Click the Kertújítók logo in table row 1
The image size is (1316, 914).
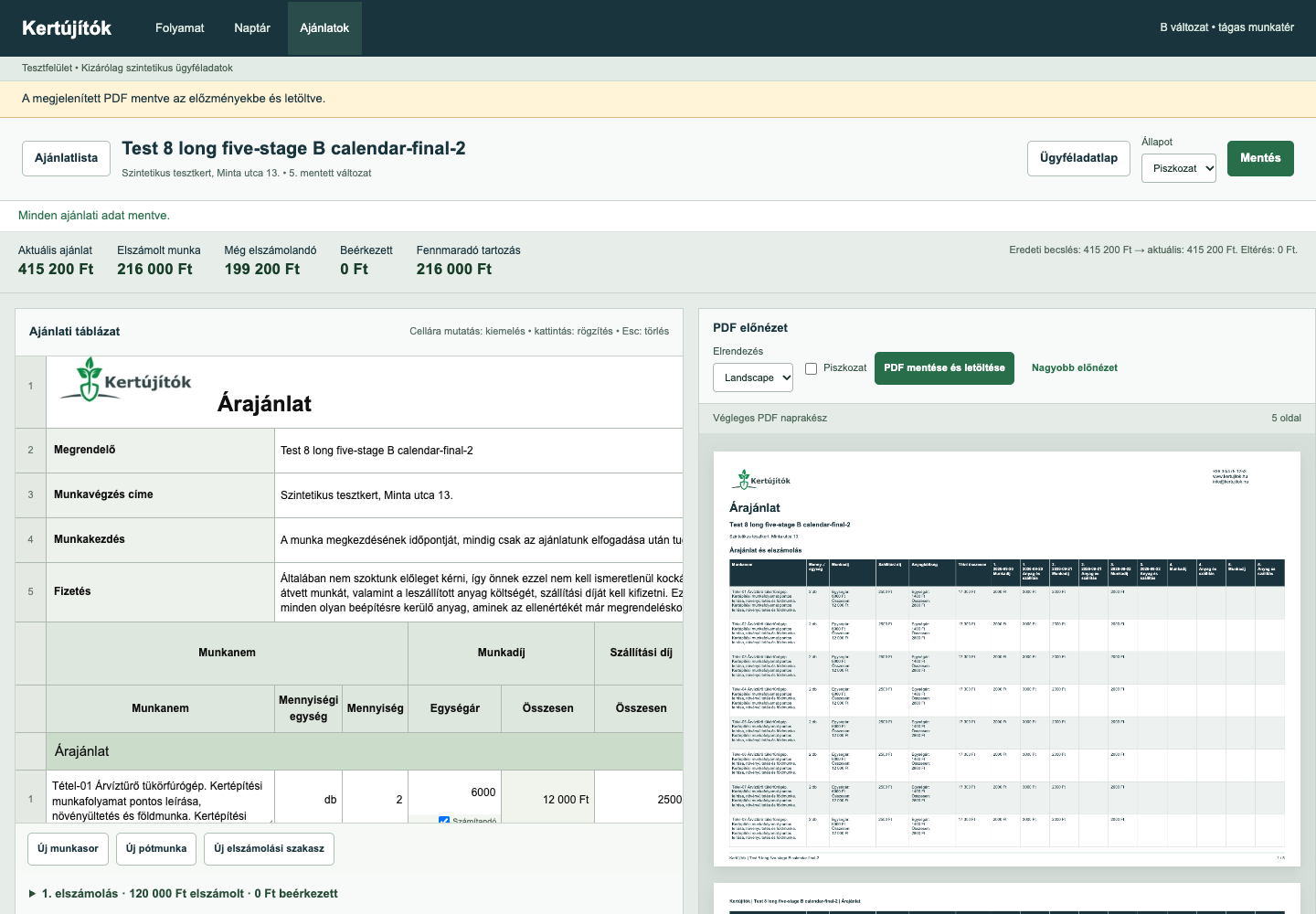[126, 379]
